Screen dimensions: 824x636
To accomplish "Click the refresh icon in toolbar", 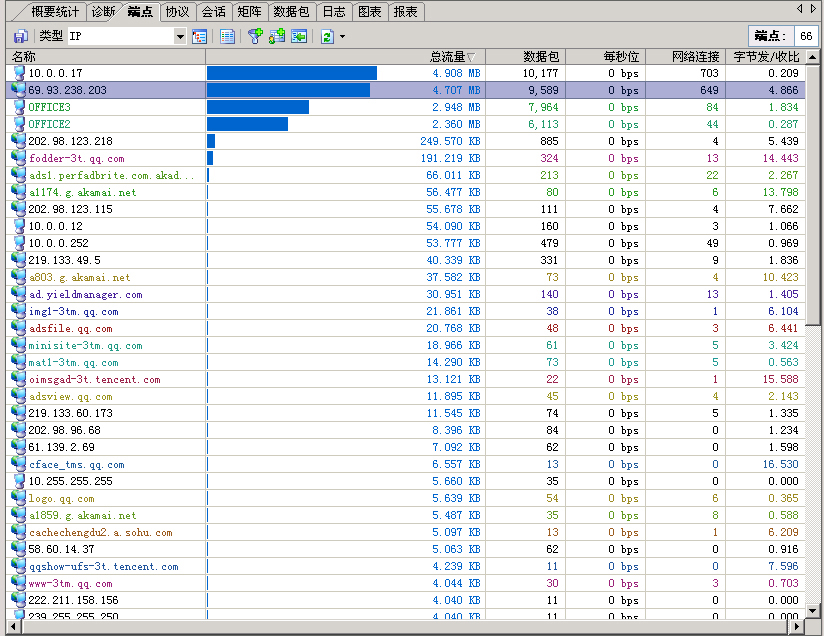I will [326, 36].
